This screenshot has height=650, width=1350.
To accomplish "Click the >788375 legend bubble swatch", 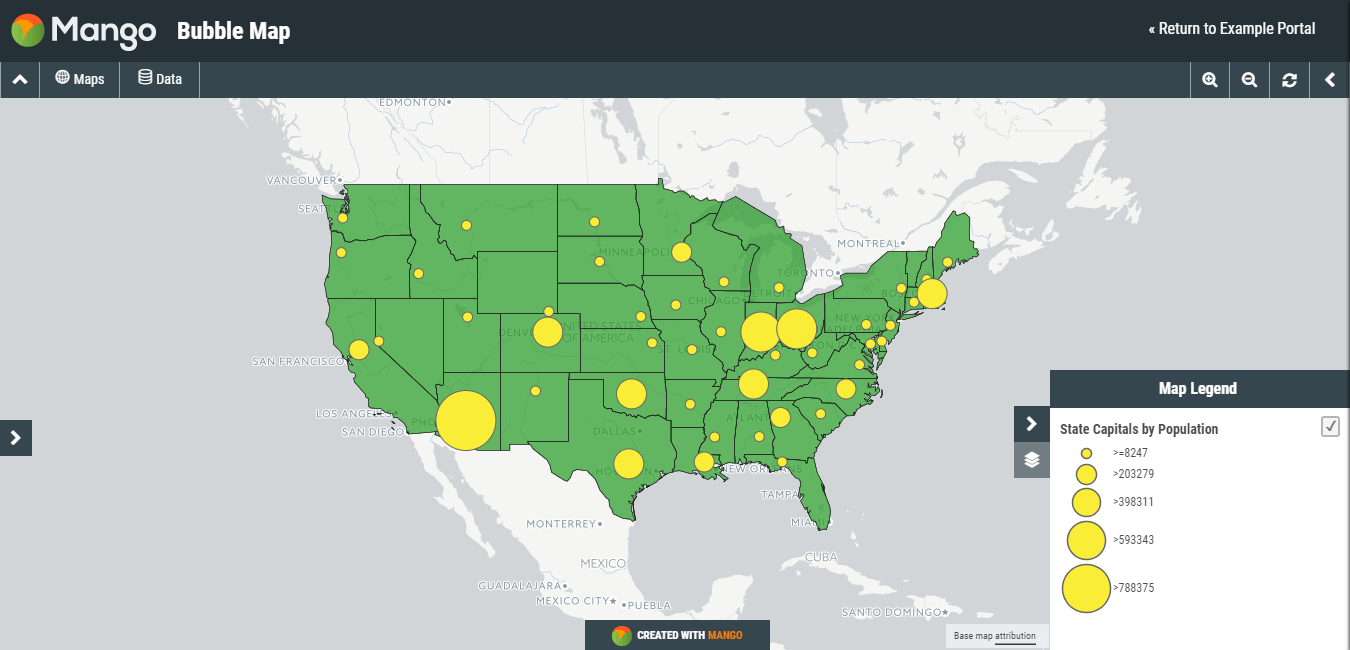I will [1086, 588].
